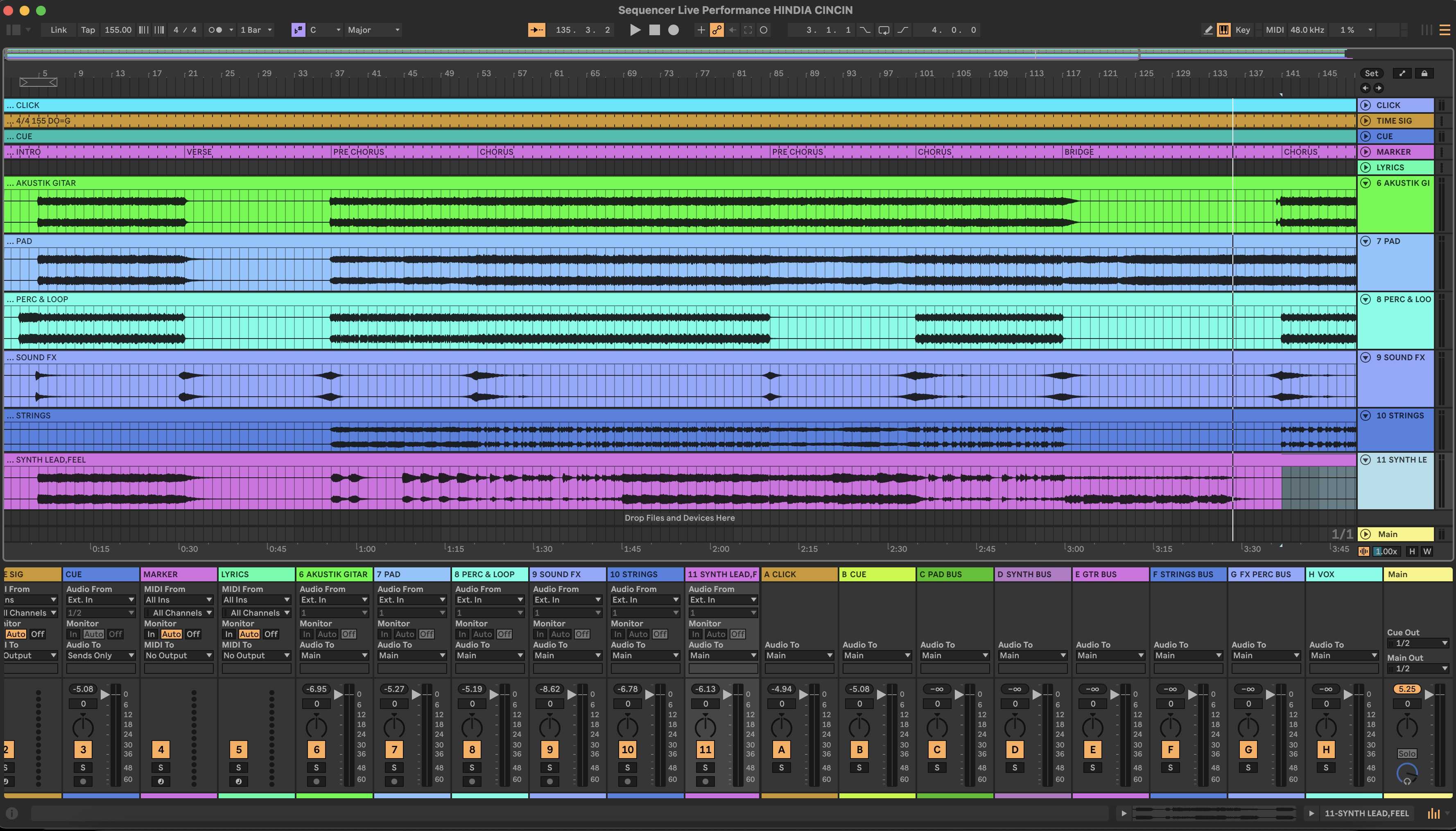Open the Major scale dropdown
Screen dimensions: 1456x831
tap(373, 29)
